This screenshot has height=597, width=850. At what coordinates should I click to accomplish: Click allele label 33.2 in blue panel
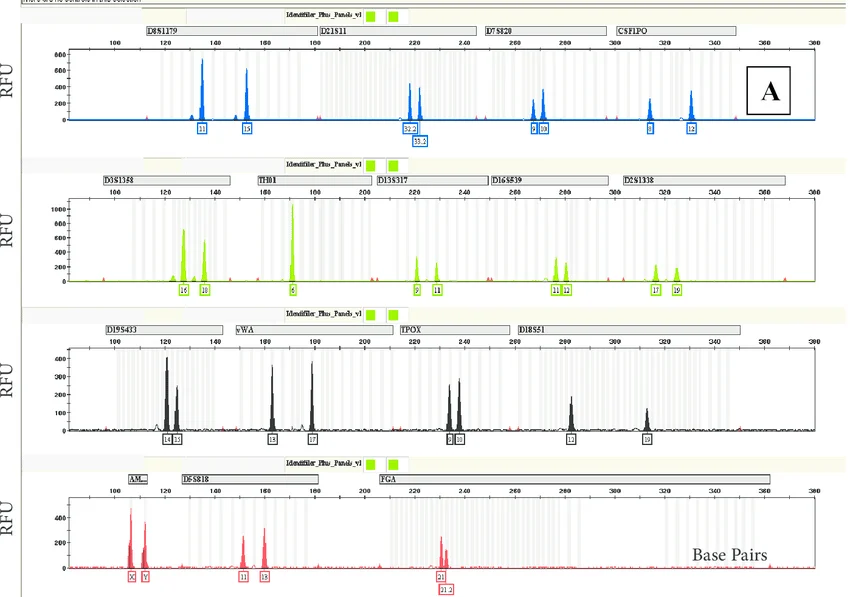[420, 142]
